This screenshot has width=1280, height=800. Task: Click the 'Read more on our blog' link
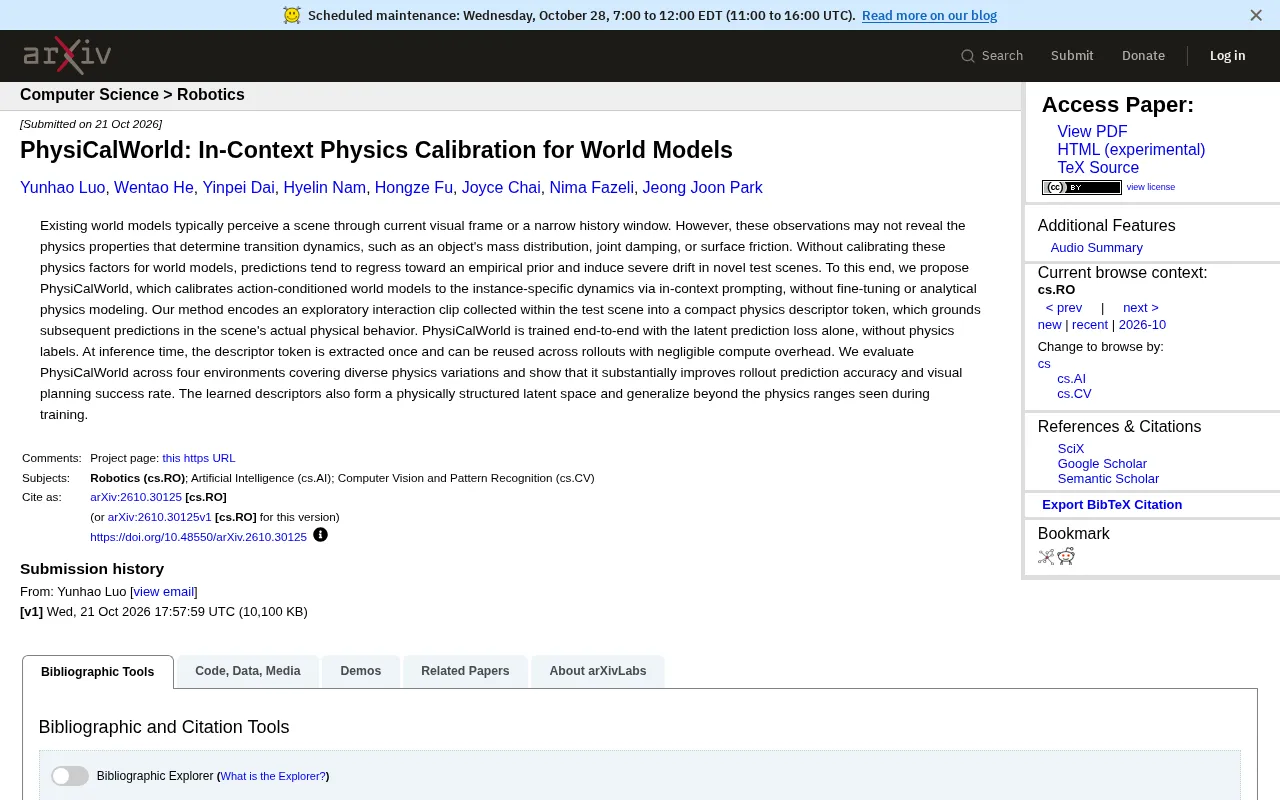(929, 15)
